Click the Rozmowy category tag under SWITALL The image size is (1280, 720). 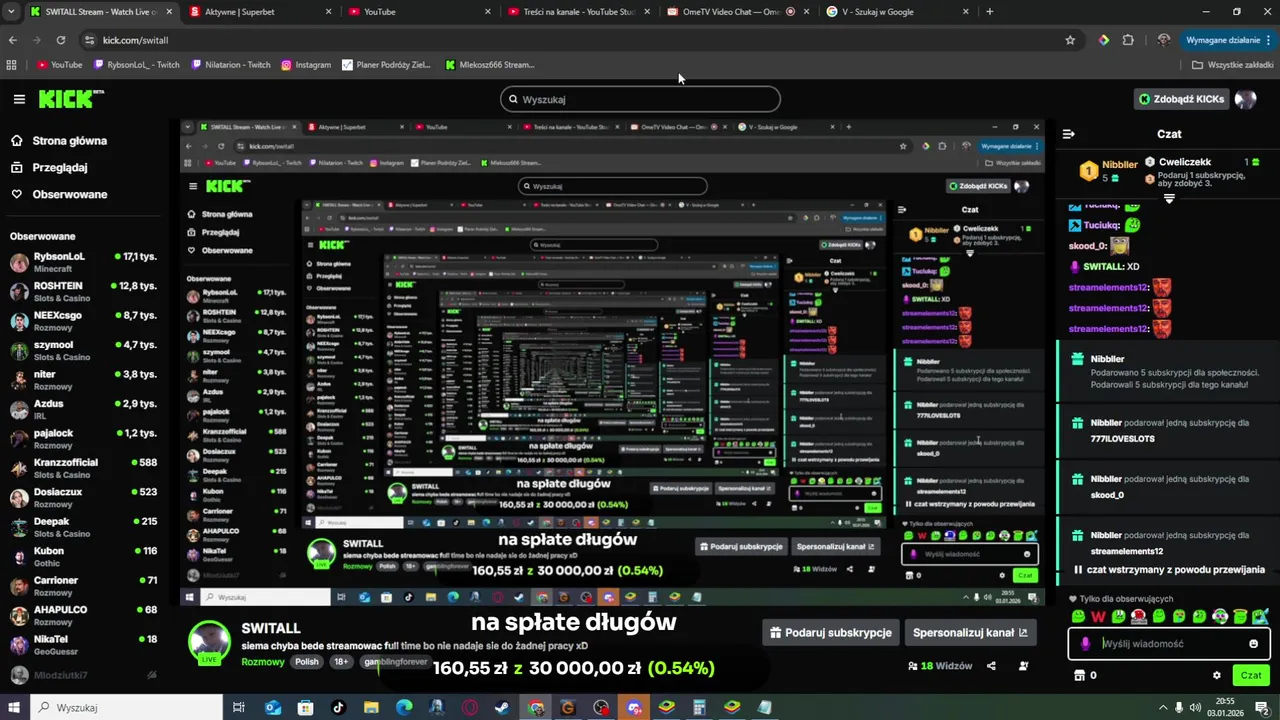click(263, 662)
